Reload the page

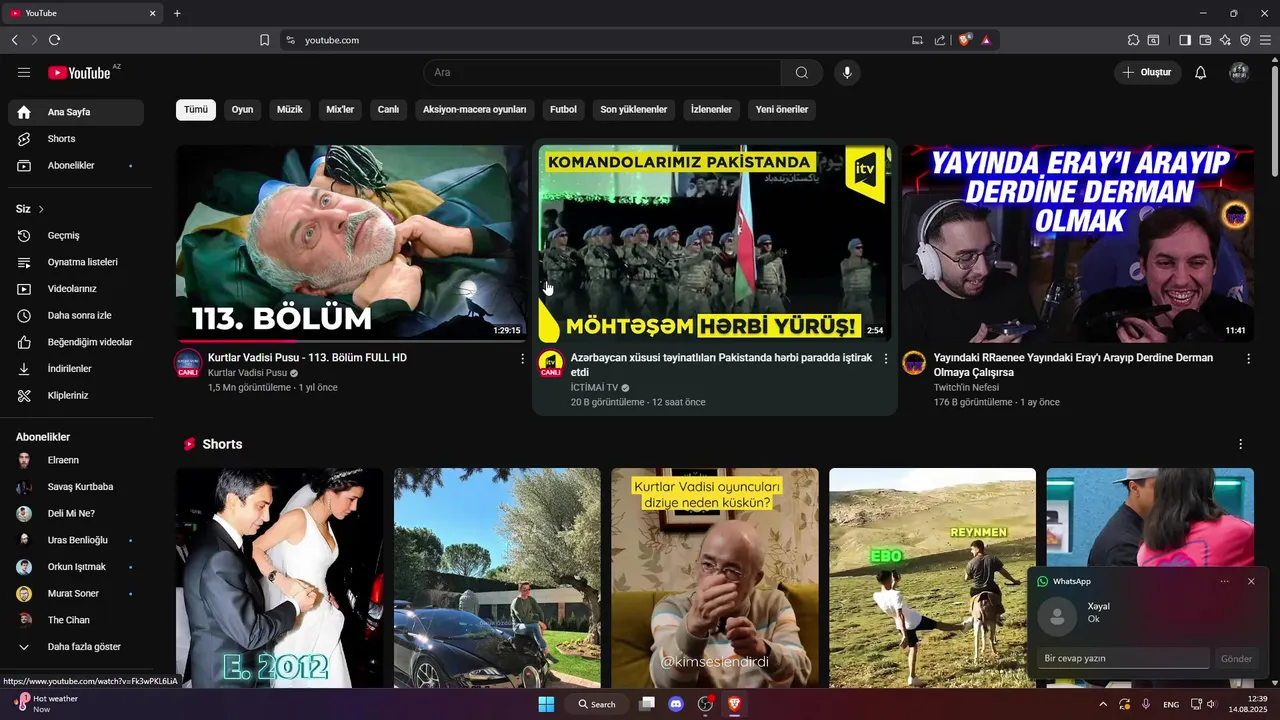(x=54, y=40)
